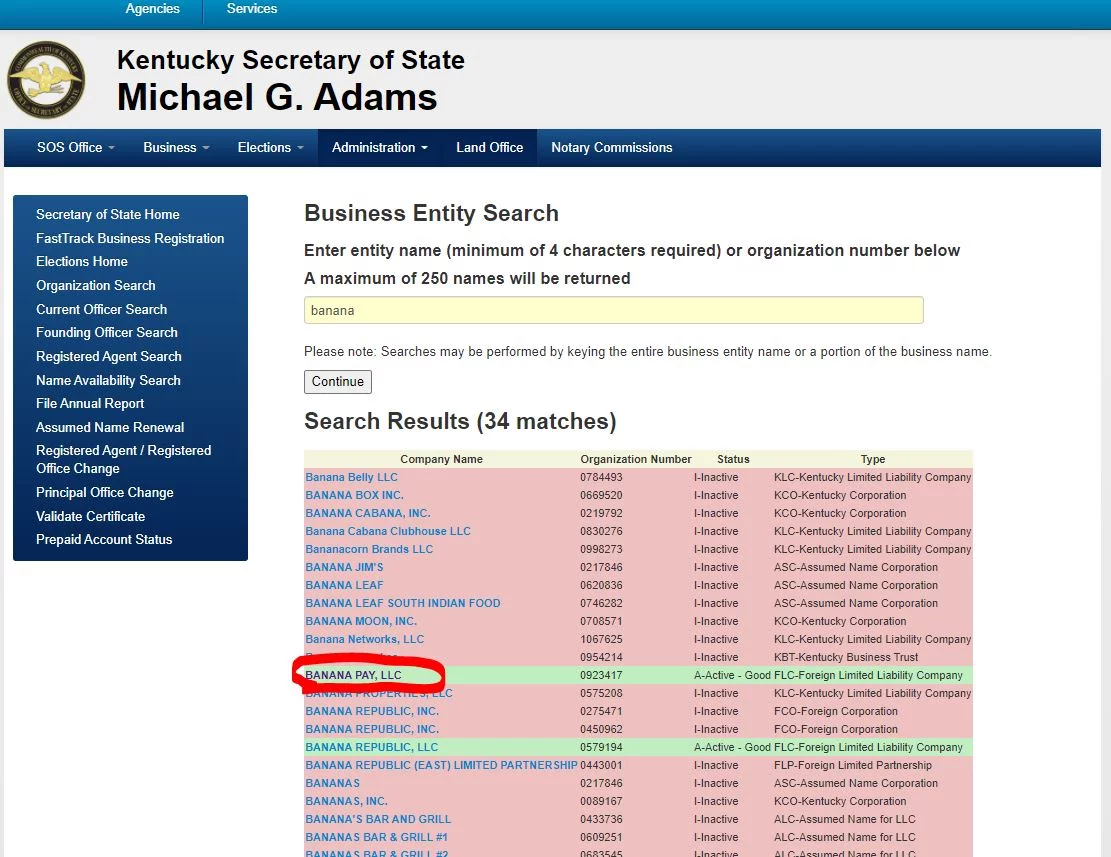This screenshot has width=1111, height=857.
Task: Click into the entity name search field
Action: (x=613, y=310)
